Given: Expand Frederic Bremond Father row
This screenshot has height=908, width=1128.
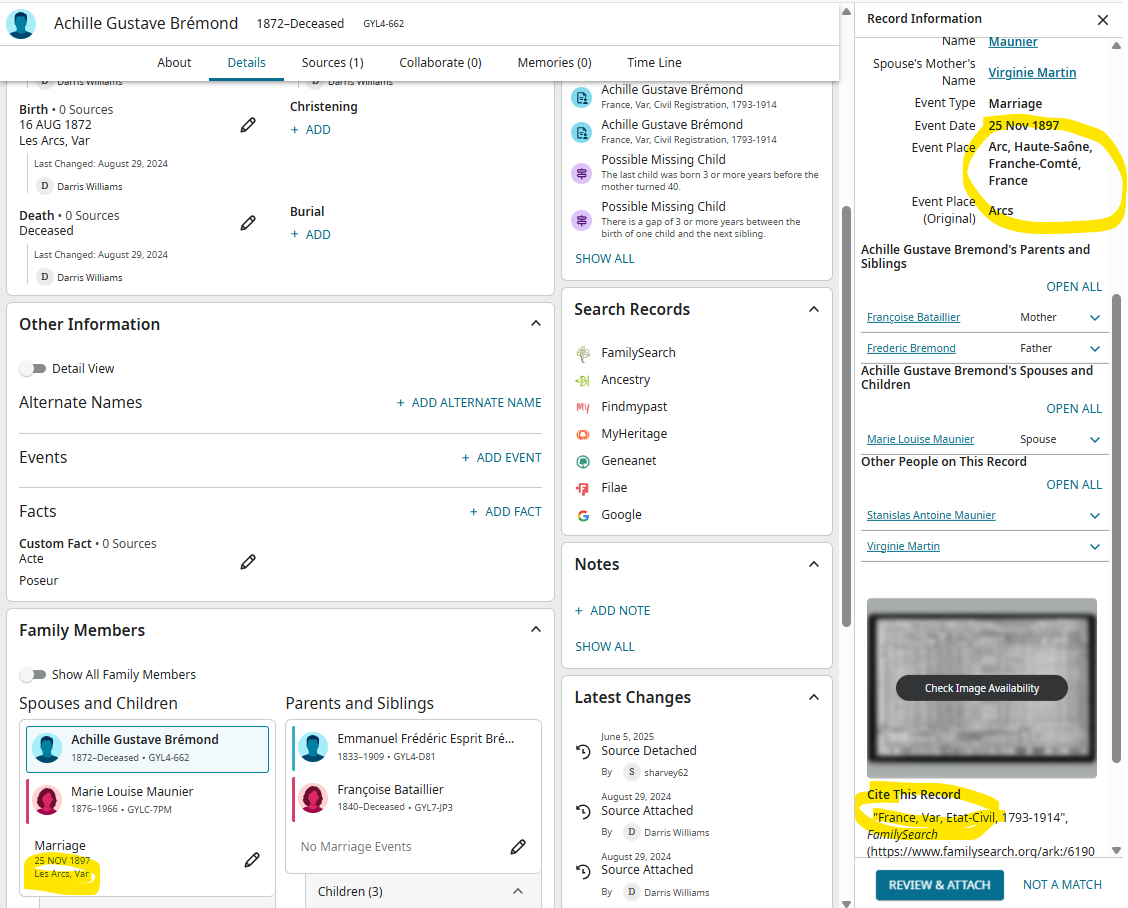Looking at the screenshot, I should coord(1095,349).
